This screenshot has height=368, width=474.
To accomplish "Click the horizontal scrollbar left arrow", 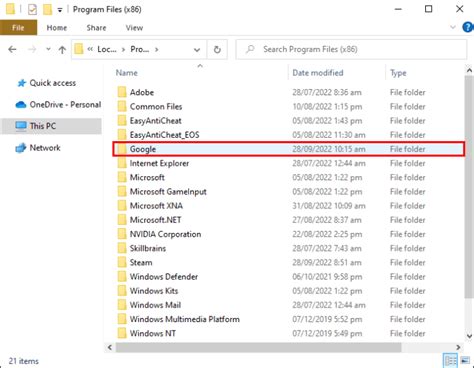I will [110, 347].
